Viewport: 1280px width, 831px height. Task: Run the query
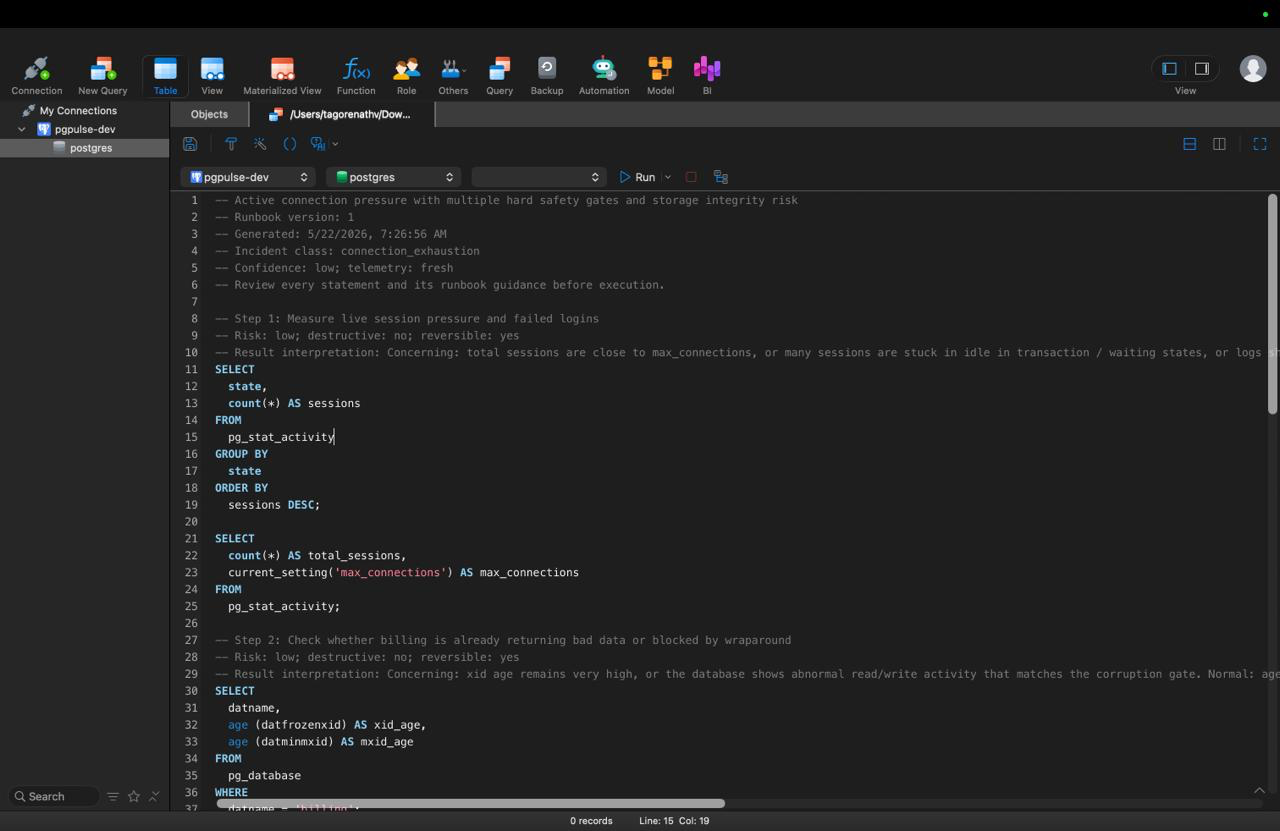point(637,177)
